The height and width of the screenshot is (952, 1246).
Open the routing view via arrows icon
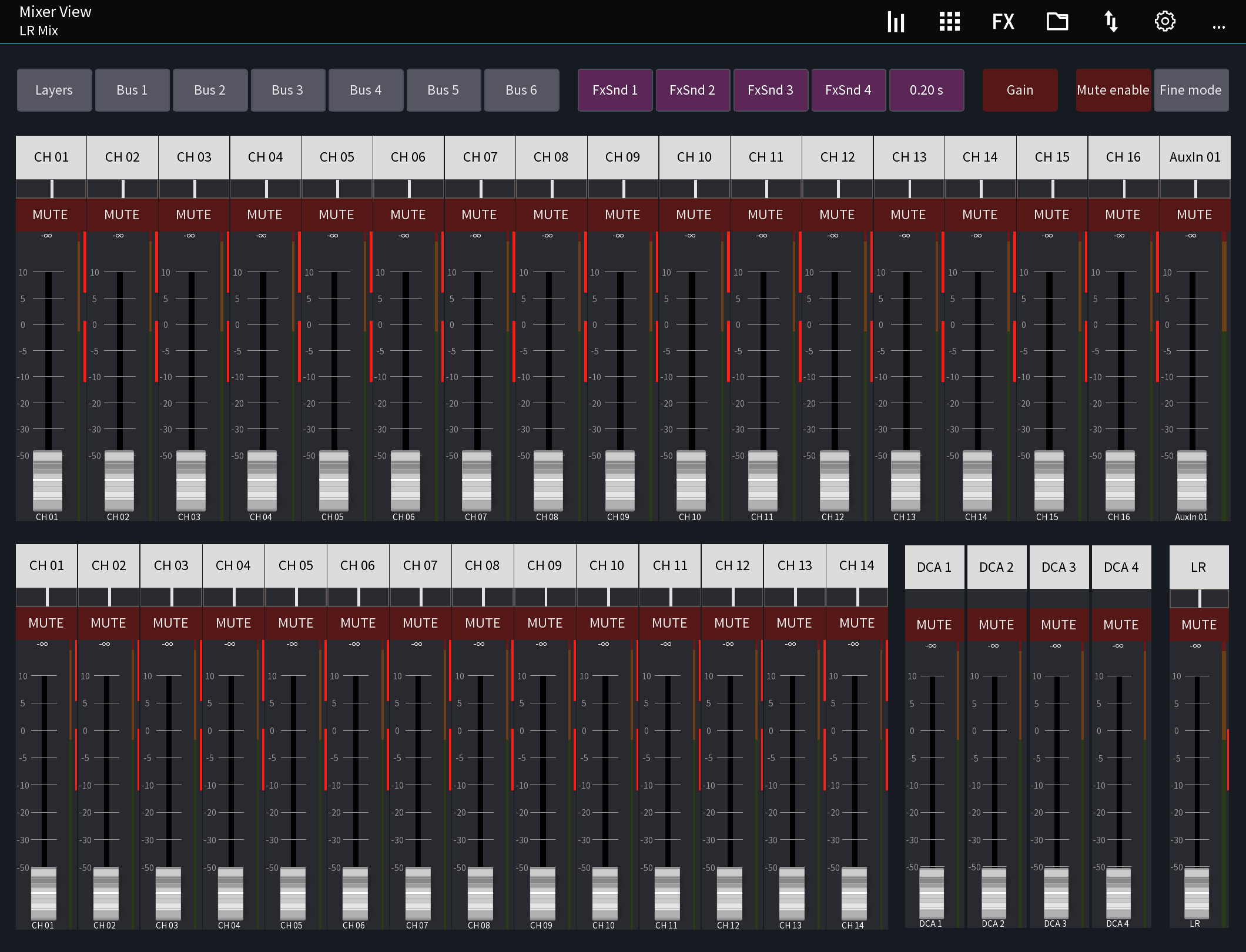tap(1111, 21)
